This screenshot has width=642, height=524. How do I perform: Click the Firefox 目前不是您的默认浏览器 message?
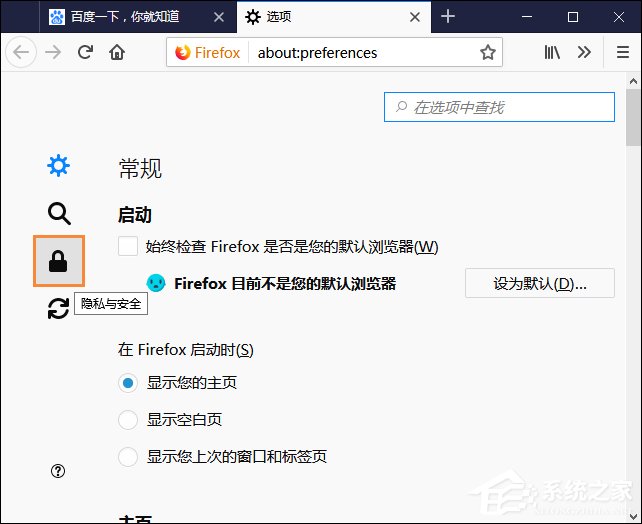(x=285, y=283)
